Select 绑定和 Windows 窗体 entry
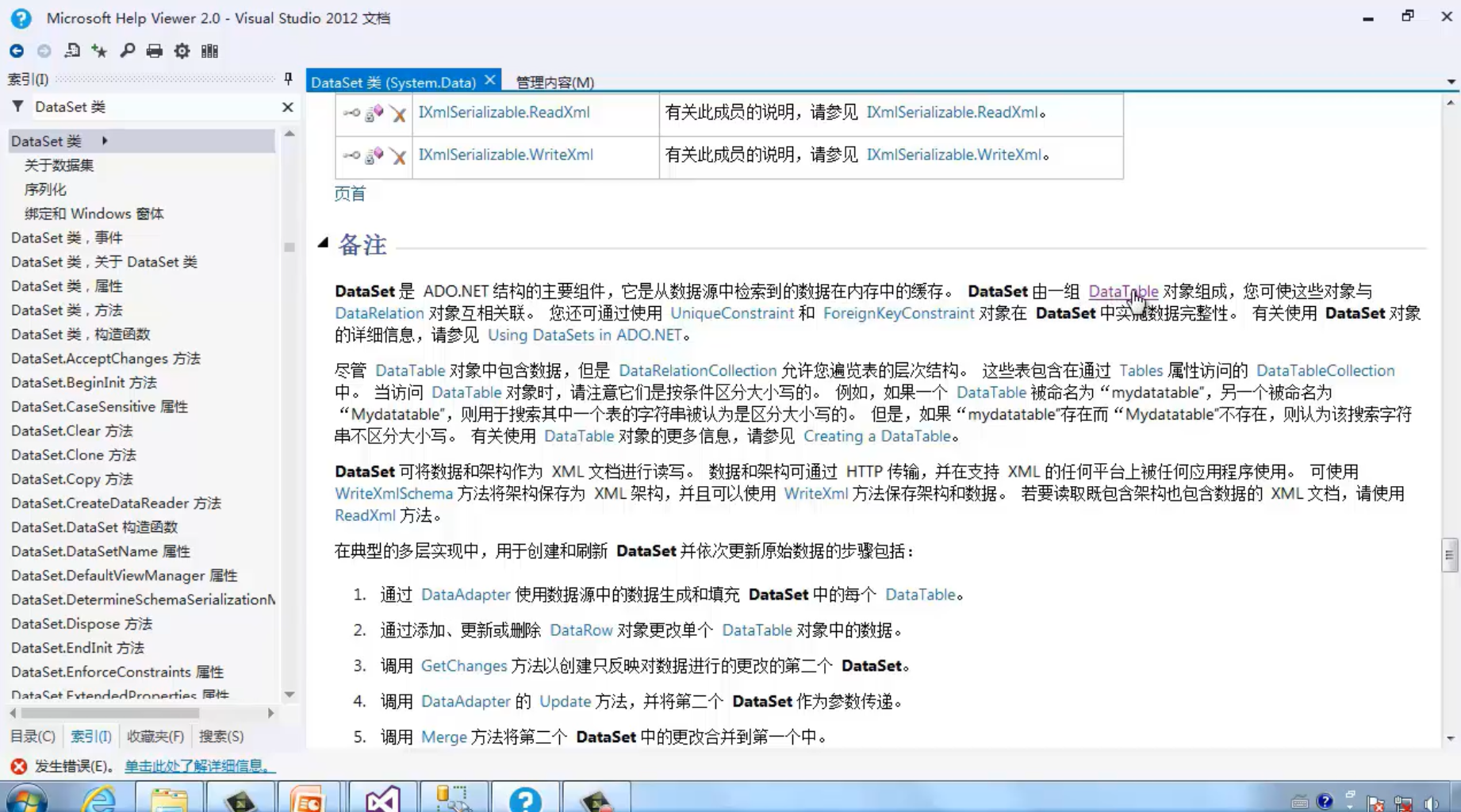Viewport: 1461px width, 812px height. tap(94, 213)
